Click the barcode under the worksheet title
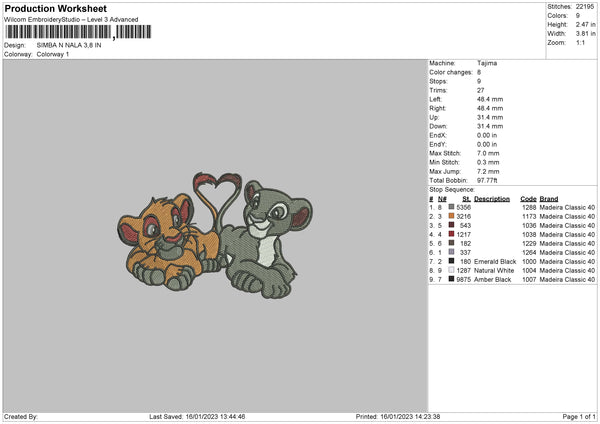This screenshot has width=600, height=424. [x=78, y=32]
